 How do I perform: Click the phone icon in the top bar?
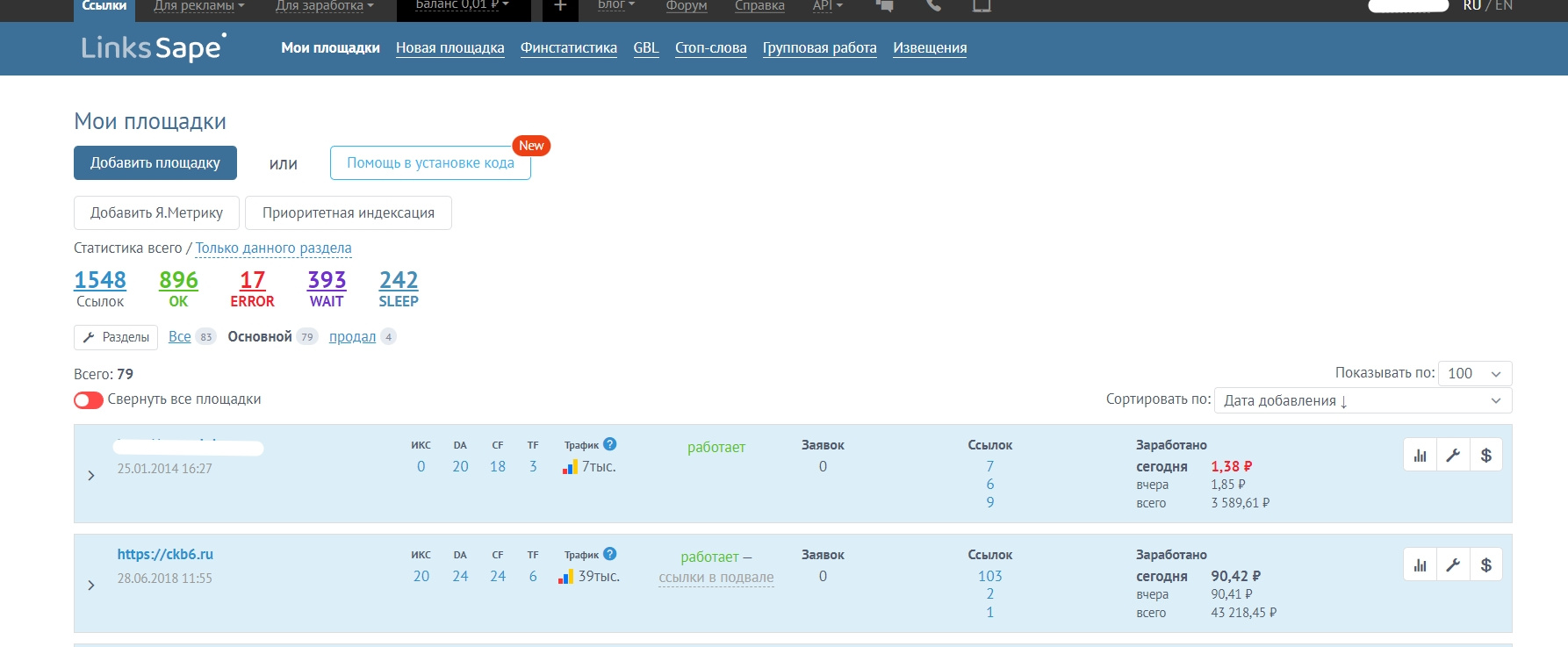(x=933, y=6)
